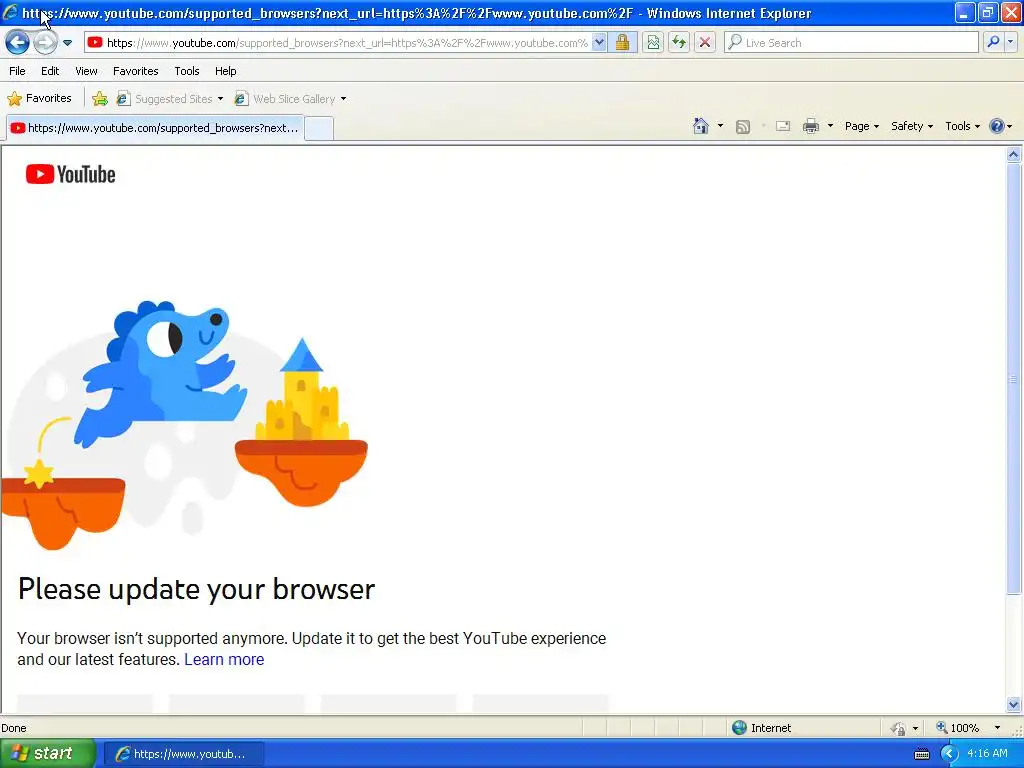The width and height of the screenshot is (1024, 768).
Task: Click the privacy/protected mode status icon
Action: [x=899, y=728]
